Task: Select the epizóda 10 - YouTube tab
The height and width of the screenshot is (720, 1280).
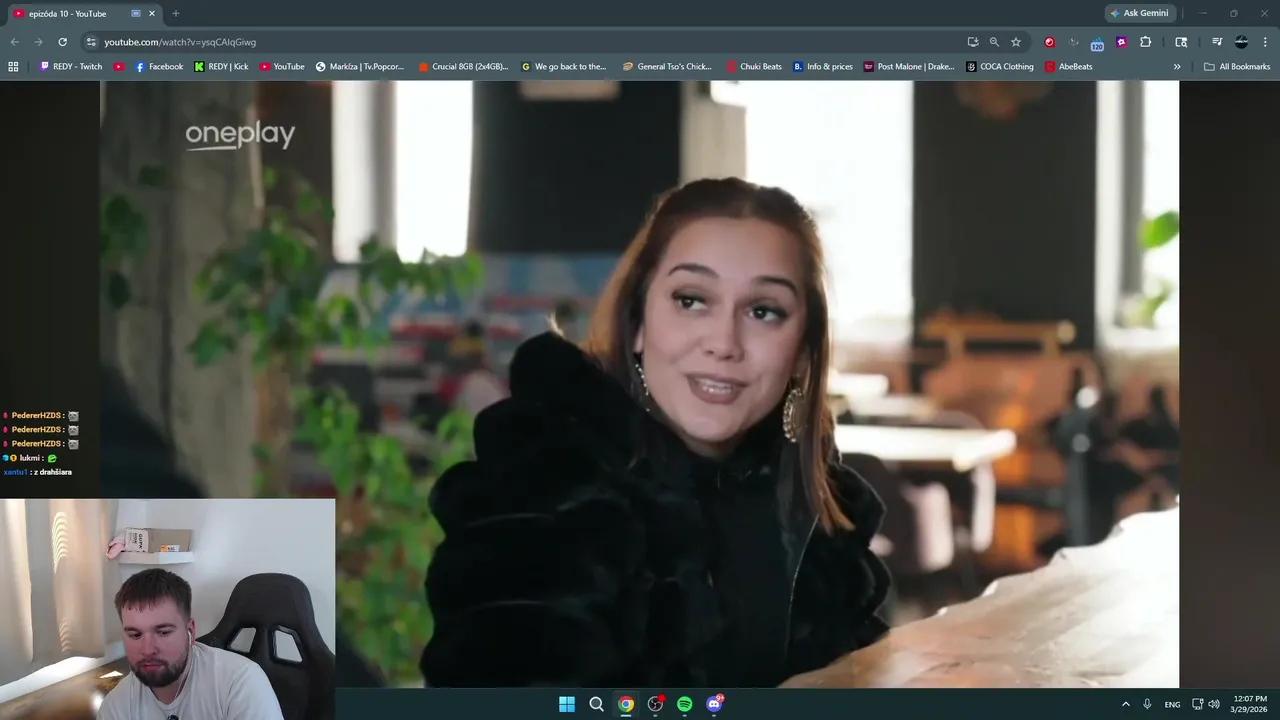Action: 84,14
